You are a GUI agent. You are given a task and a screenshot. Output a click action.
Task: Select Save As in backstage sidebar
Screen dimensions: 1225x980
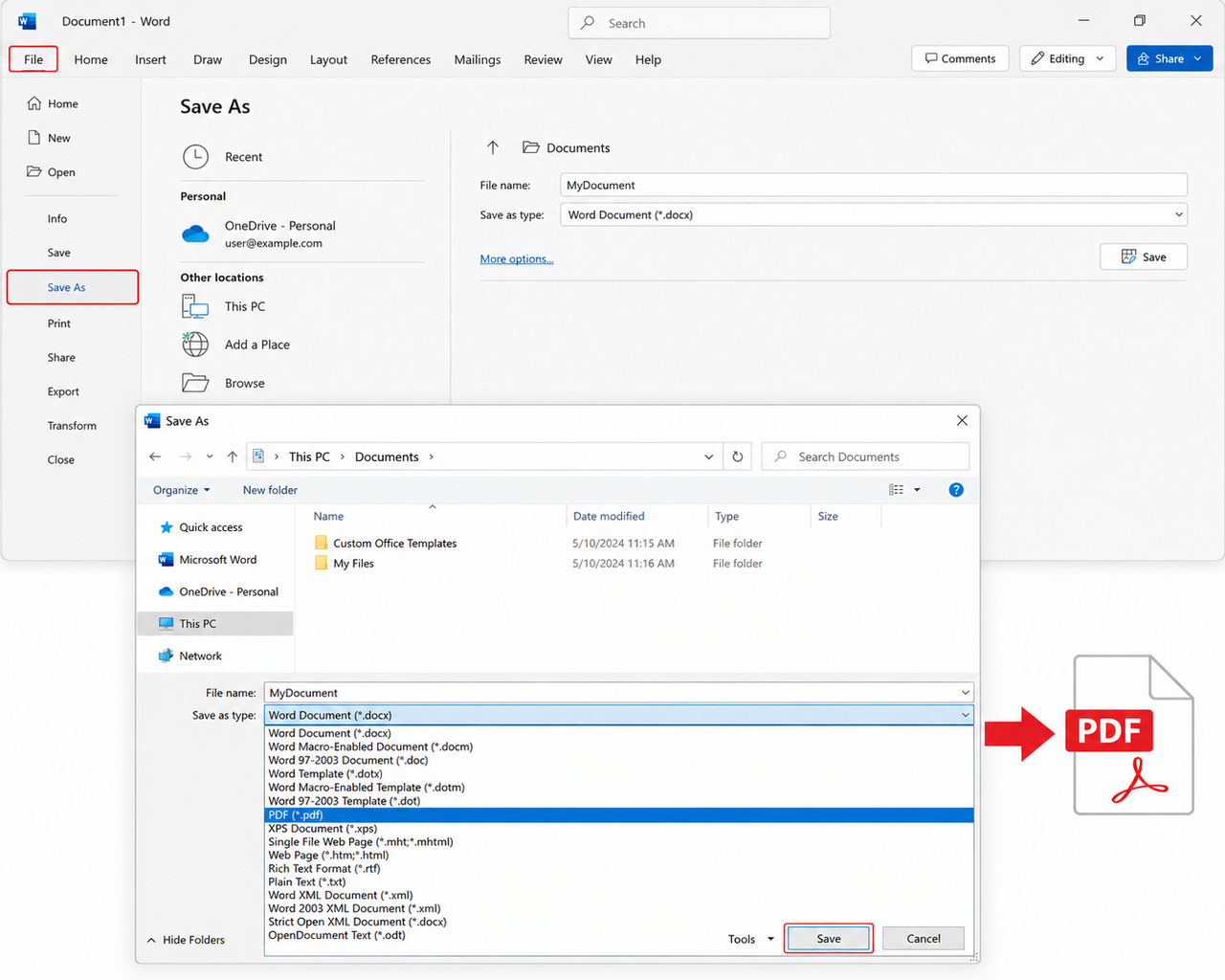pos(73,287)
